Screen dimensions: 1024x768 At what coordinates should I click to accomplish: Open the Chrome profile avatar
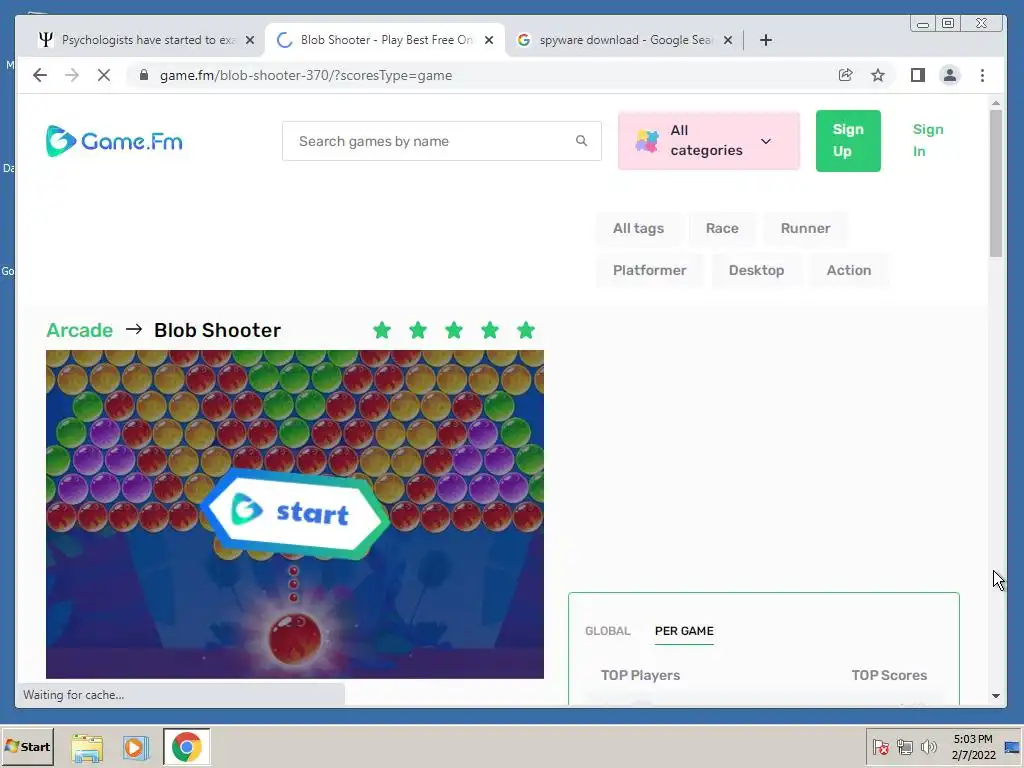coord(950,75)
